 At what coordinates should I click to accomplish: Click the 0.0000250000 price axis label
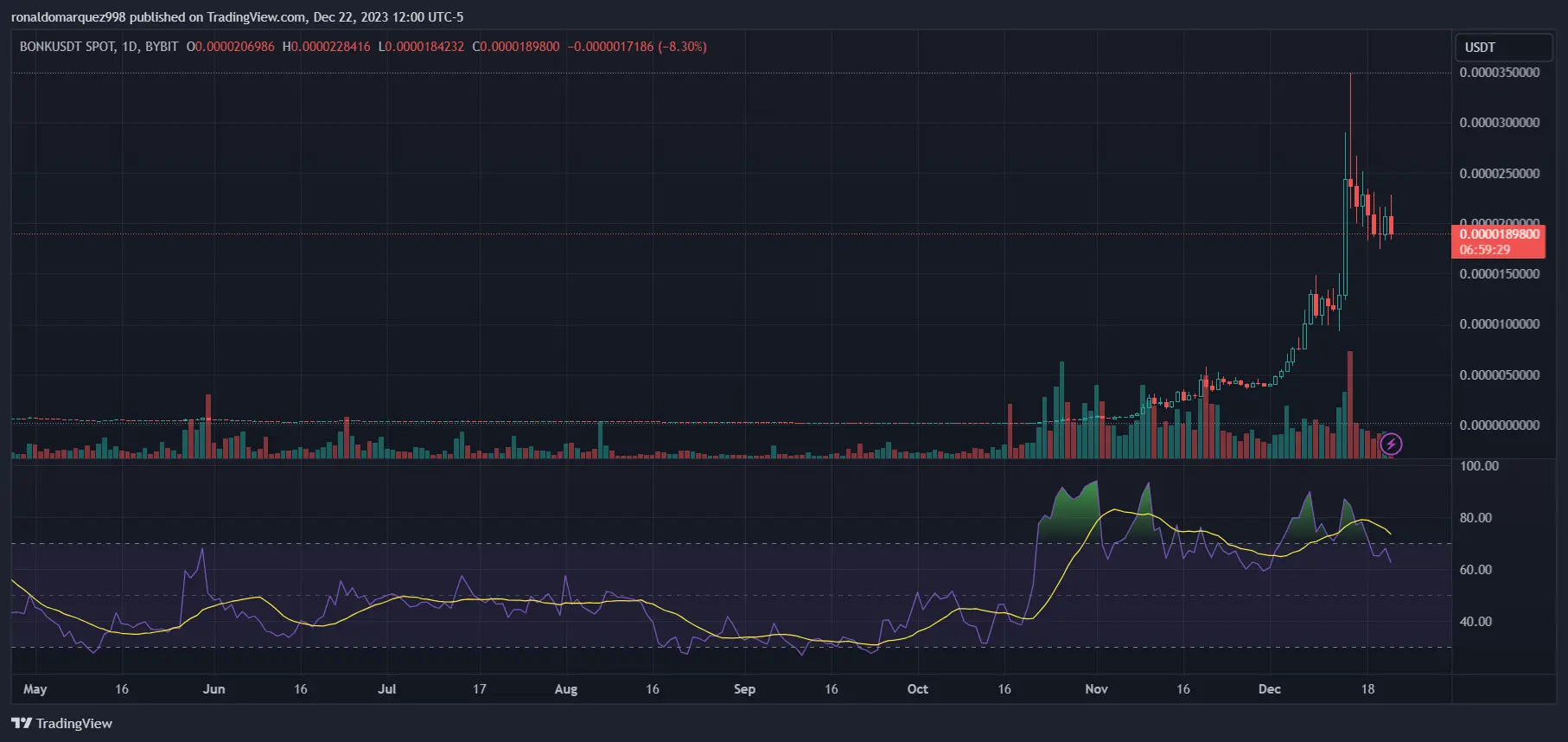click(x=1500, y=174)
